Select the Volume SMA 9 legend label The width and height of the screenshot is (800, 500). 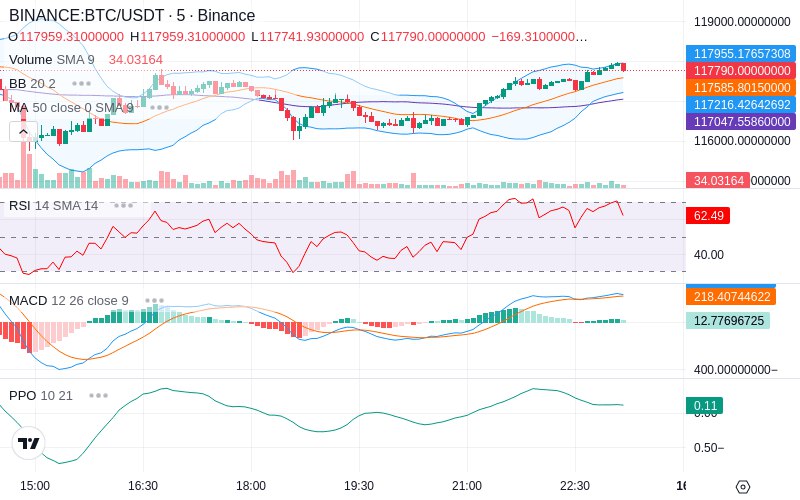[x=52, y=60]
